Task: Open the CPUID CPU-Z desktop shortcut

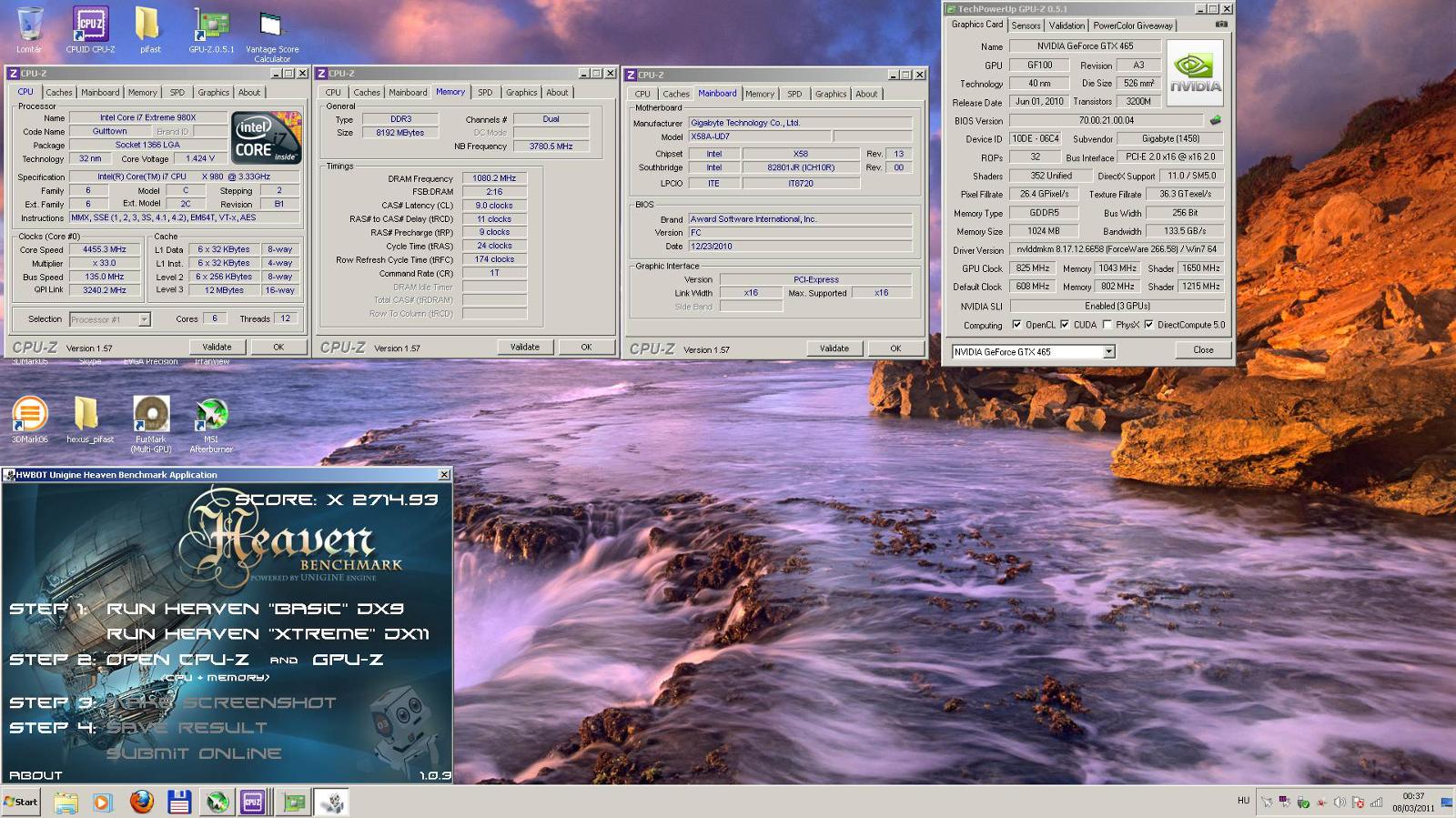Action: click(x=90, y=30)
